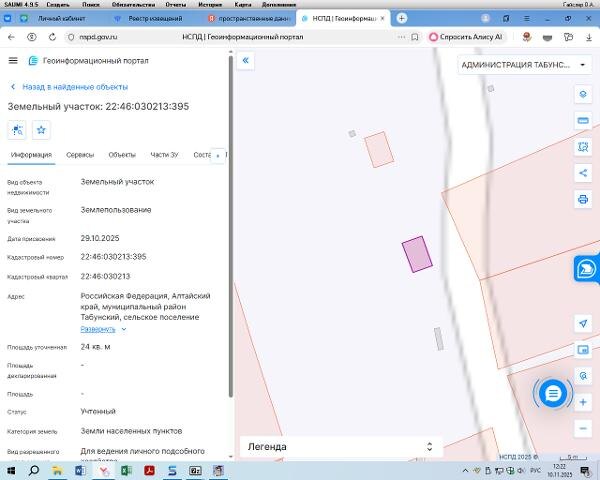This screenshot has height=480, width=600.
Task: Add parcel to favorites with star icon
Action: 41,130
